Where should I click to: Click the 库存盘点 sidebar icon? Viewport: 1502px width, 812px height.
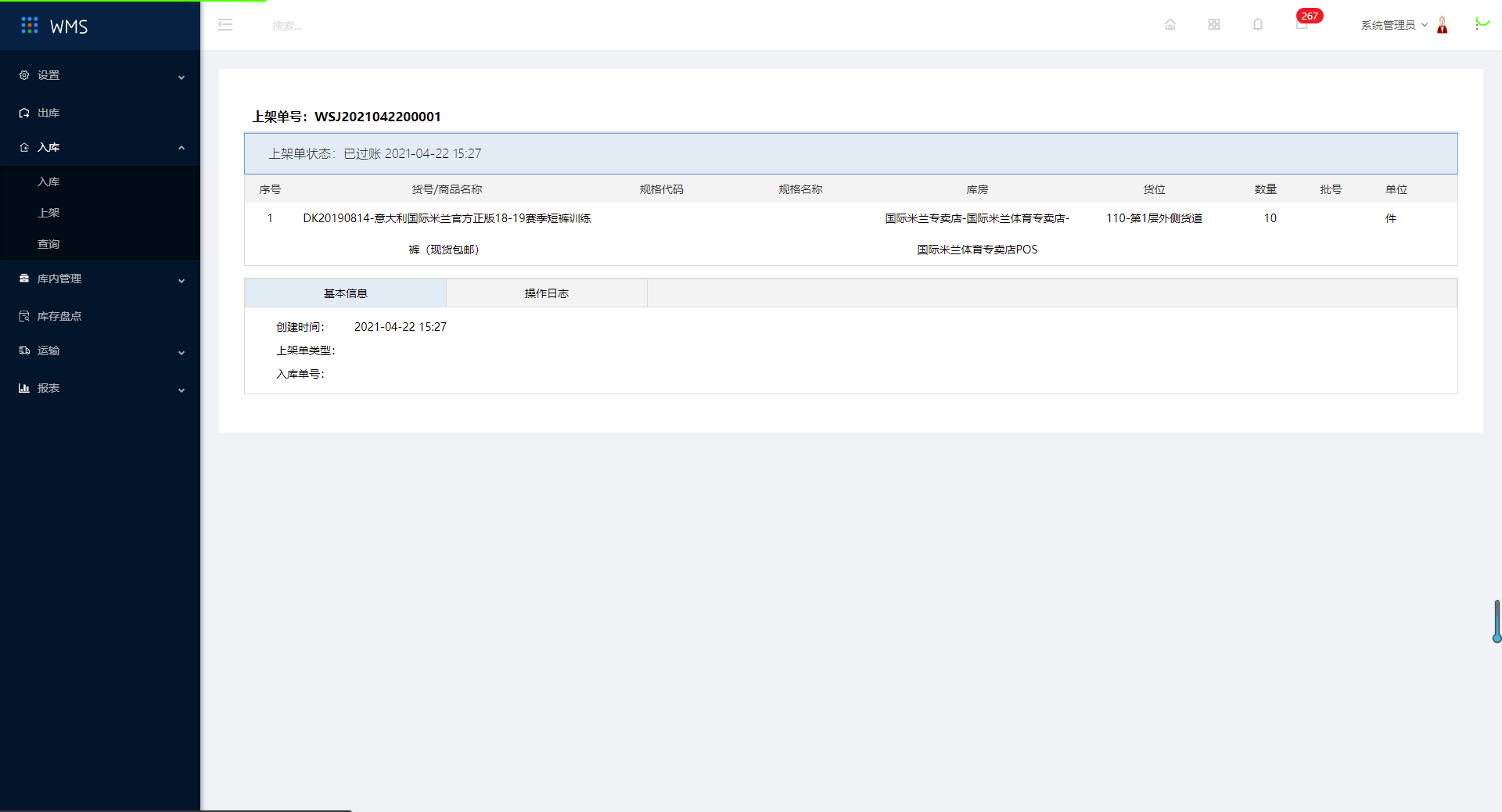click(x=24, y=316)
